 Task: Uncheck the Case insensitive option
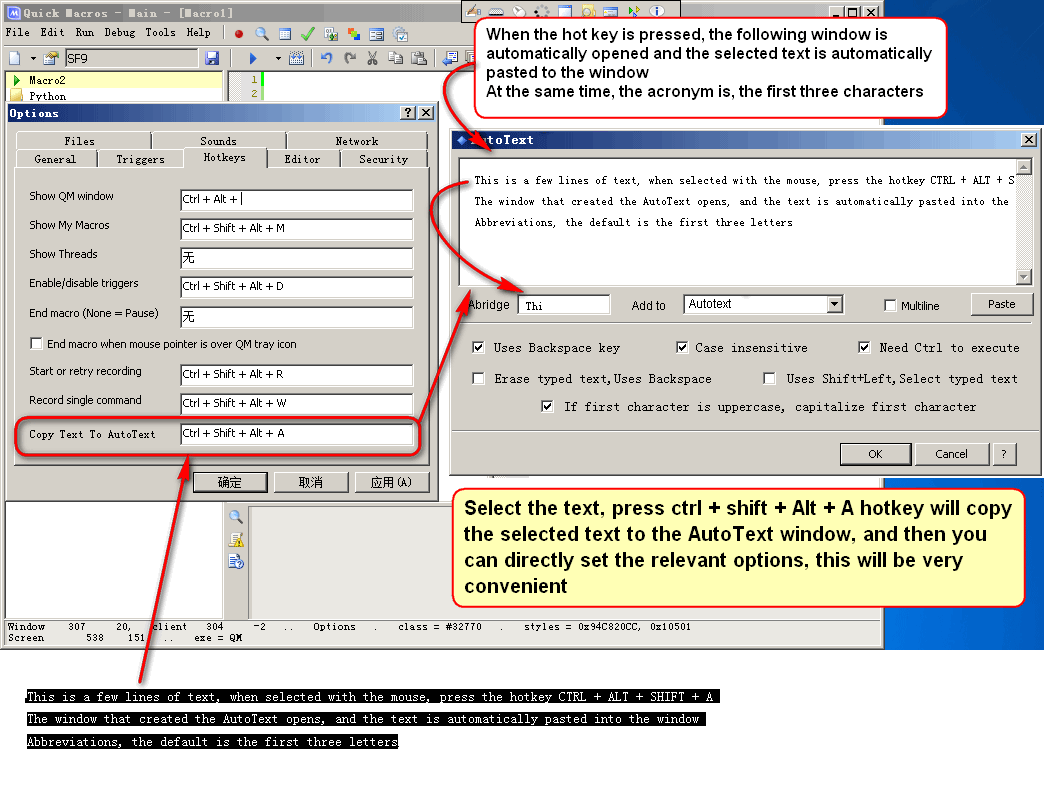(x=682, y=348)
